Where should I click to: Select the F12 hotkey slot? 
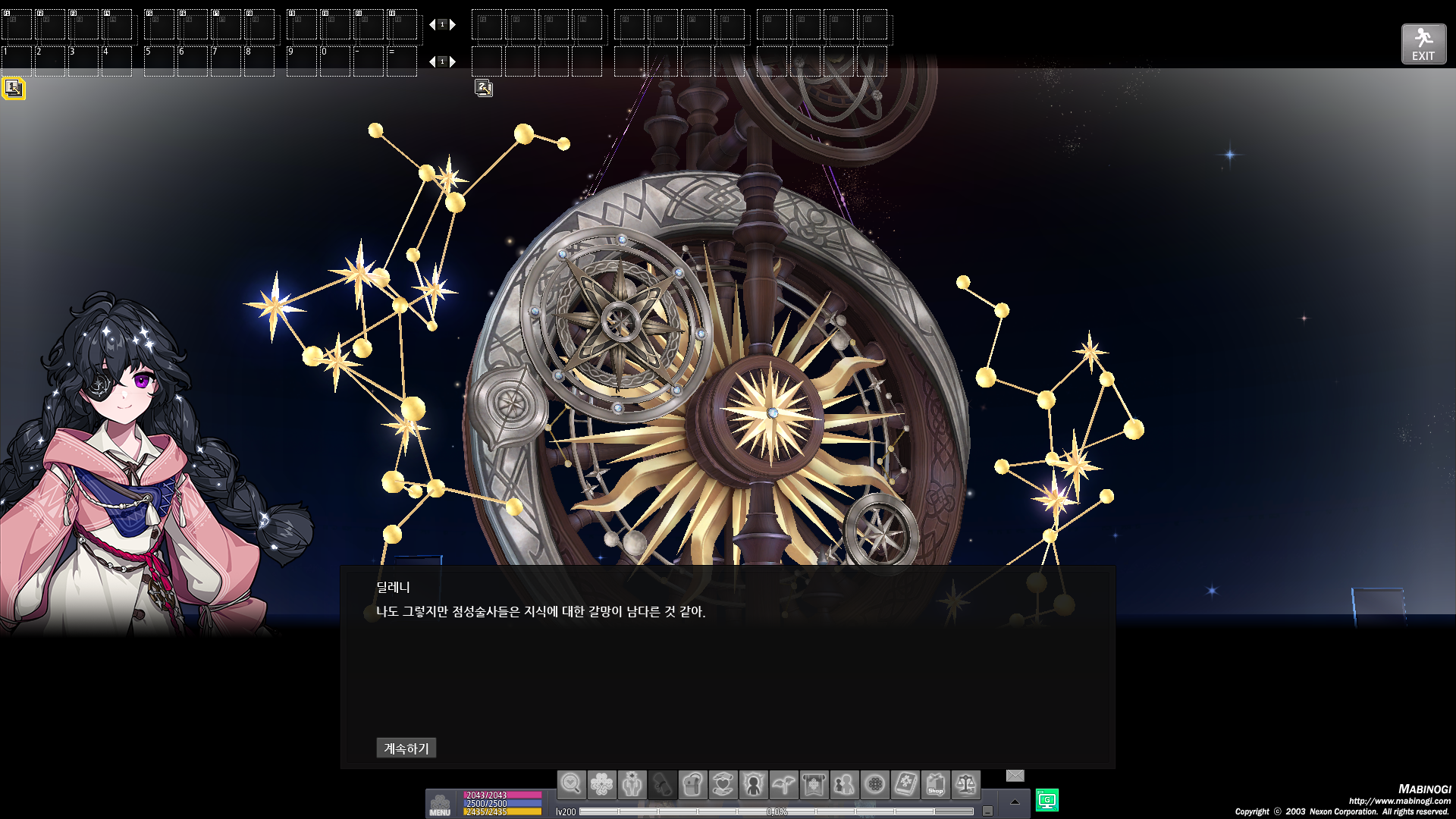click(402, 24)
